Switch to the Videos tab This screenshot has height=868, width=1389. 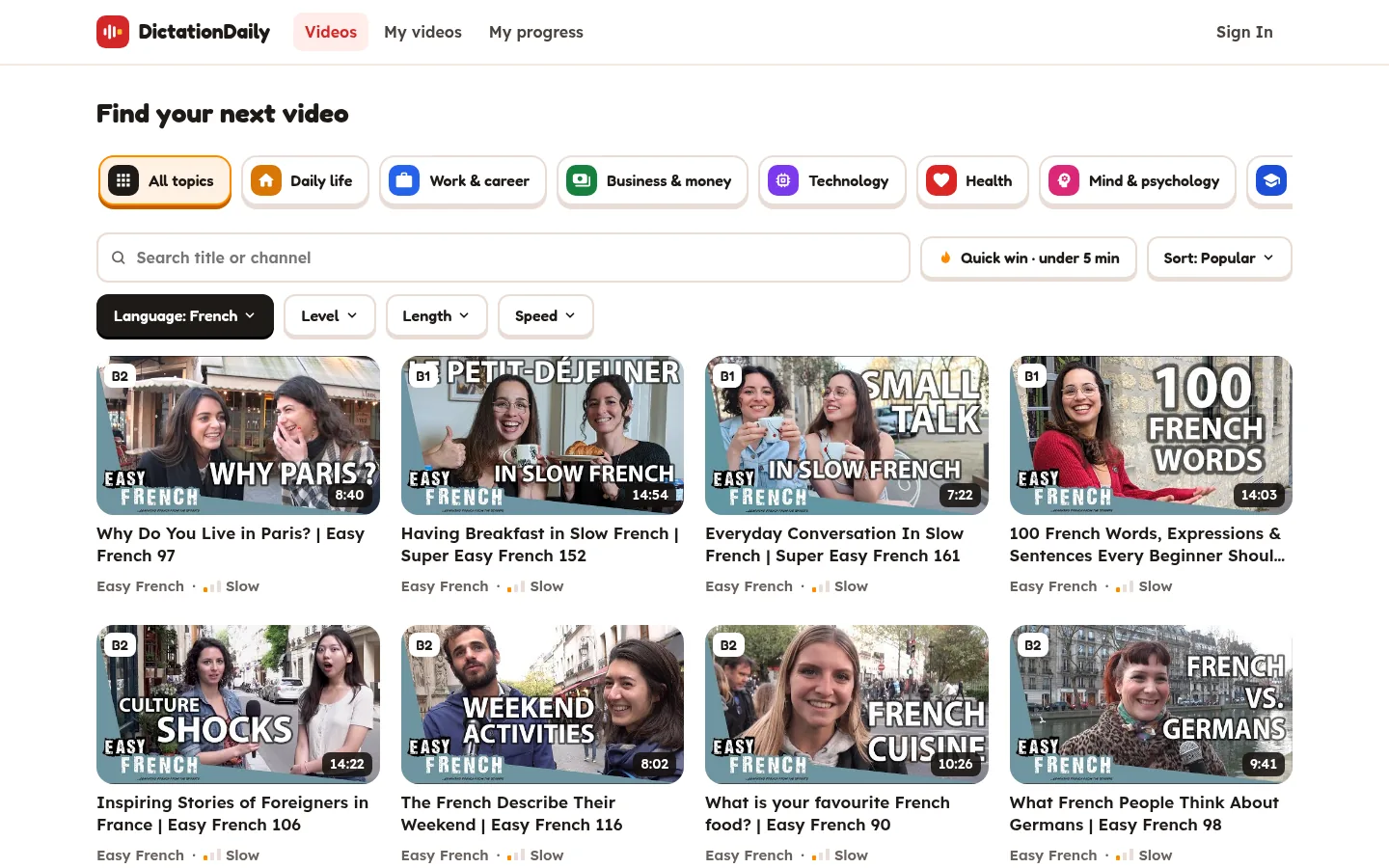331,32
